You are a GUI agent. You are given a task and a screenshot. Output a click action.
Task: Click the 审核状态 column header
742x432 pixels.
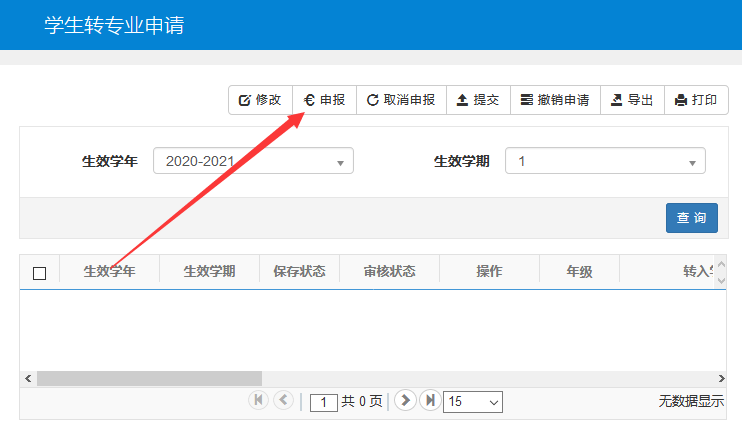click(x=389, y=271)
